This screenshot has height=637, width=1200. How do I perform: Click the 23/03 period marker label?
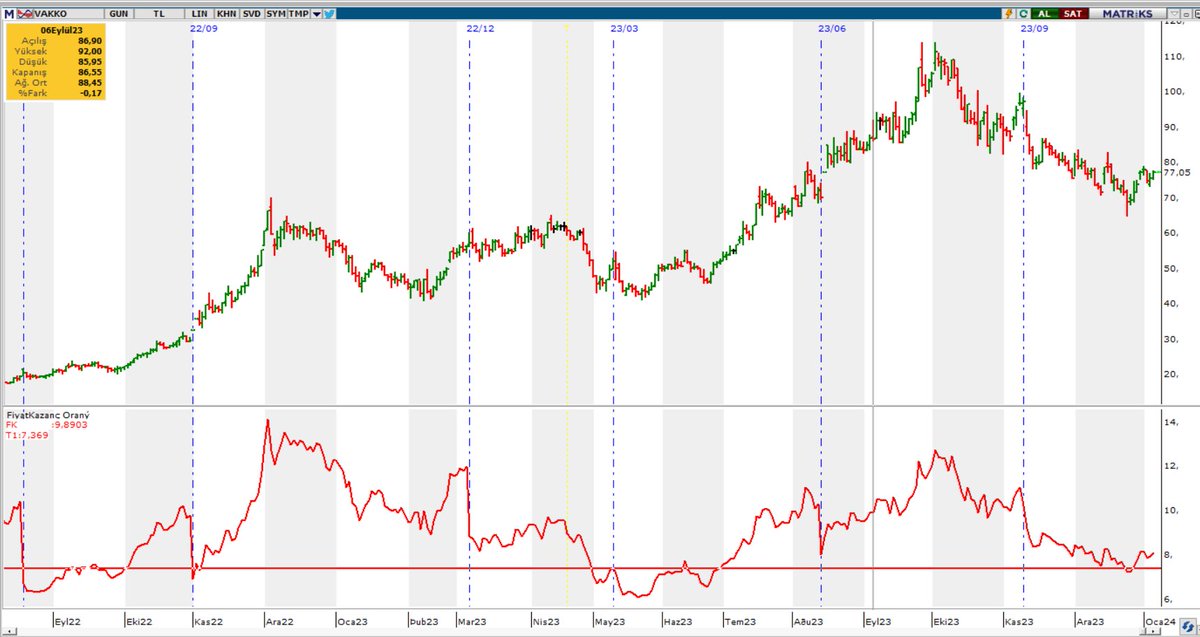pos(624,29)
